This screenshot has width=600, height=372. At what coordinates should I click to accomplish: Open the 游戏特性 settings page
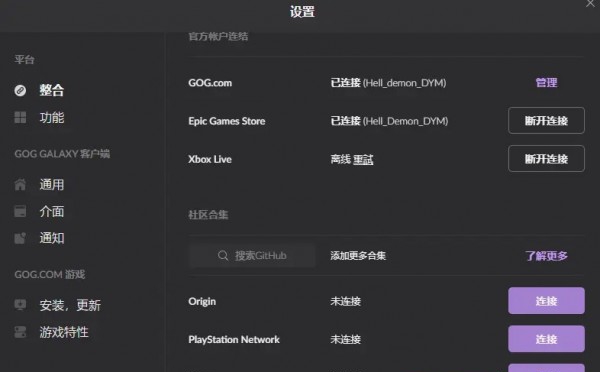point(64,332)
